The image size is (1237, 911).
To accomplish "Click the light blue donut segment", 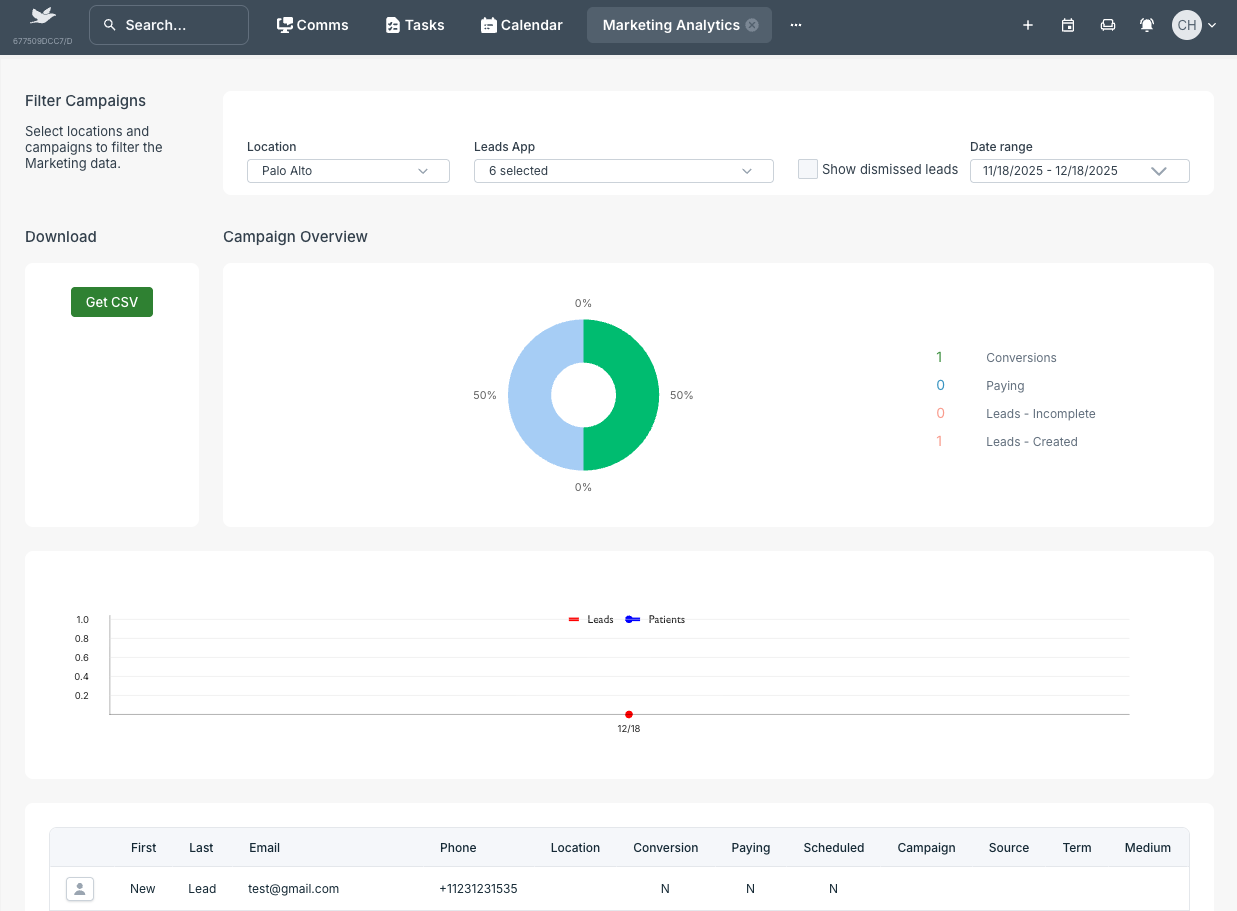I will click(x=530, y=395).
